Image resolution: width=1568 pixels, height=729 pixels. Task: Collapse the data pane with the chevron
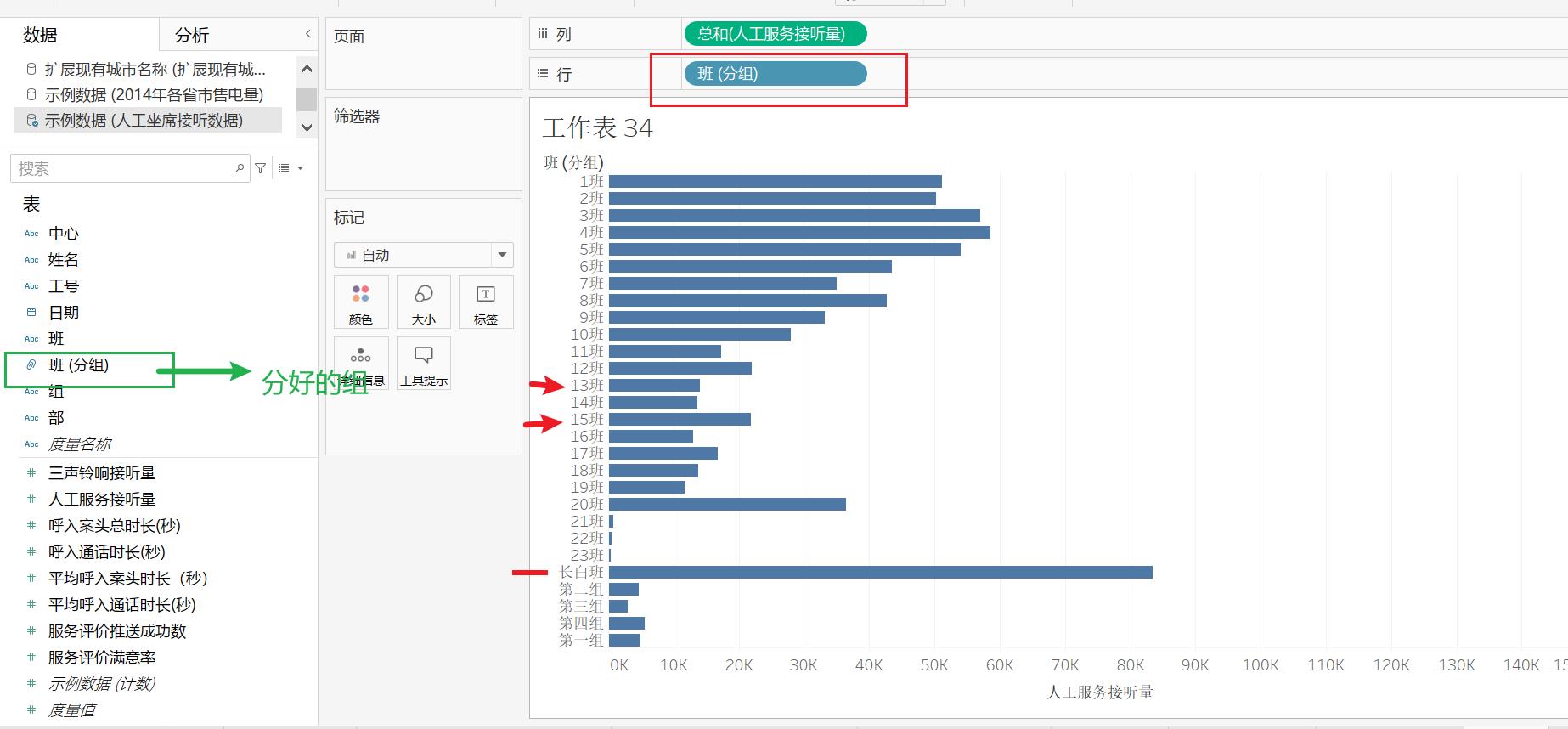point(307,34)
